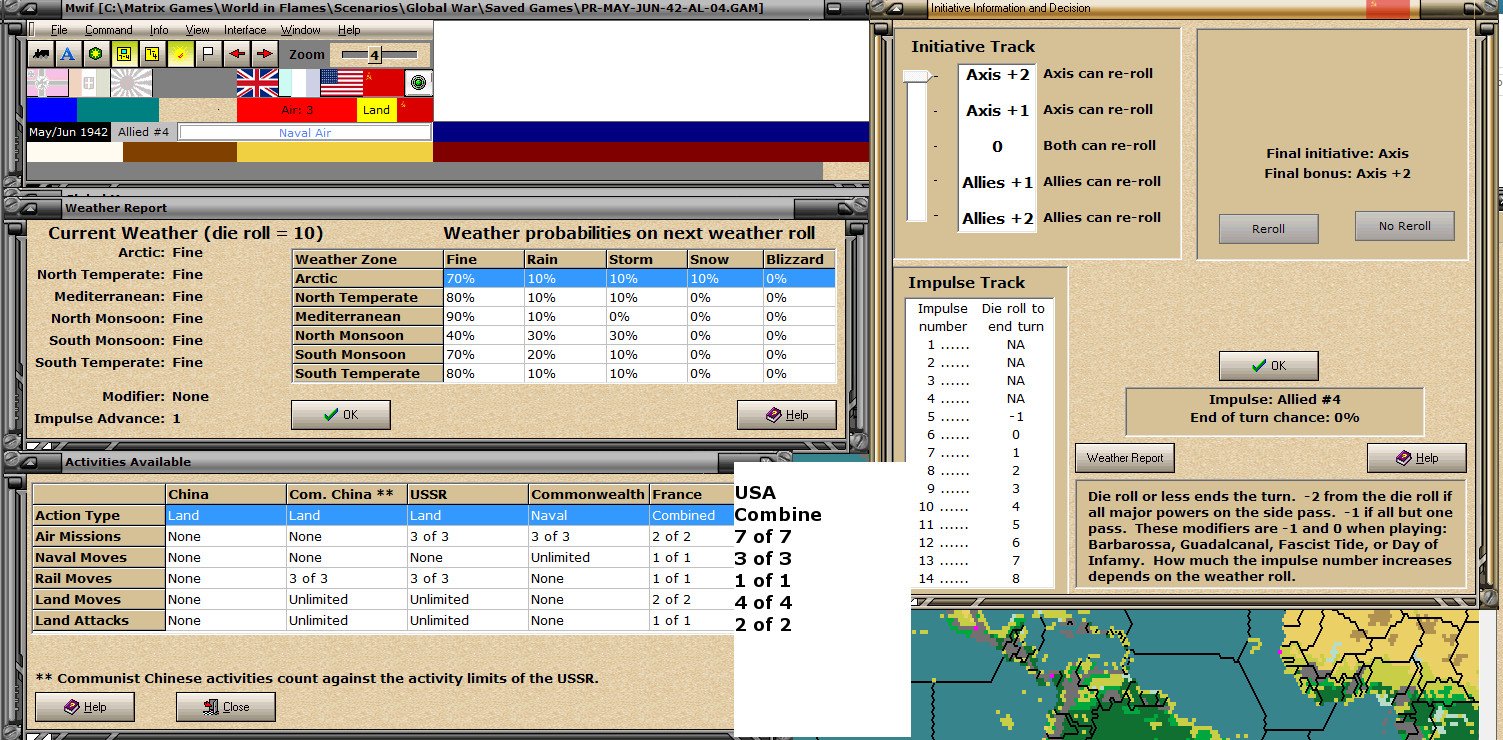1503x740 pixels.
Task: Select the Arctic row in weather table
Action: click(564, 278)
